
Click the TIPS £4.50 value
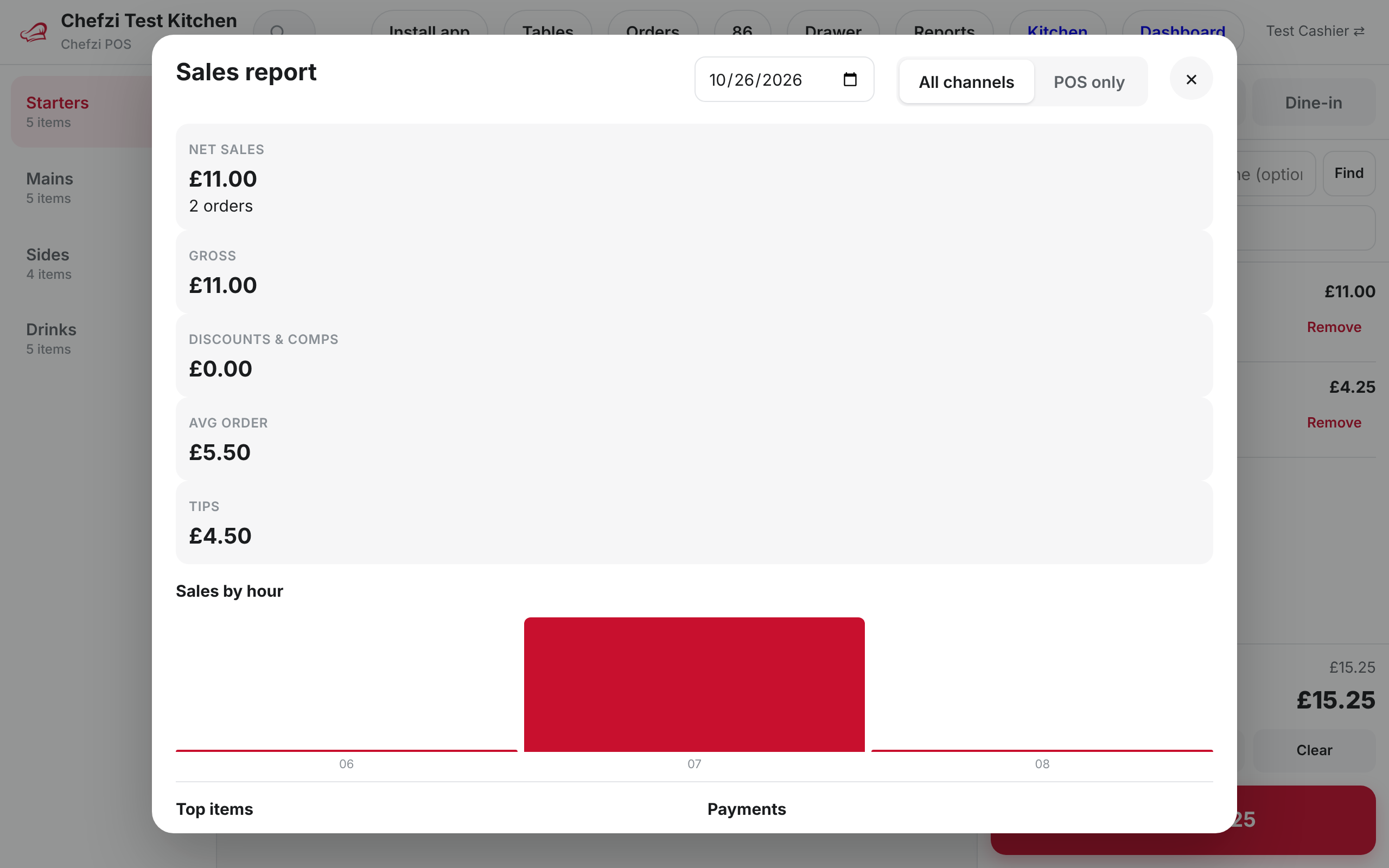[x=220, y=536]
